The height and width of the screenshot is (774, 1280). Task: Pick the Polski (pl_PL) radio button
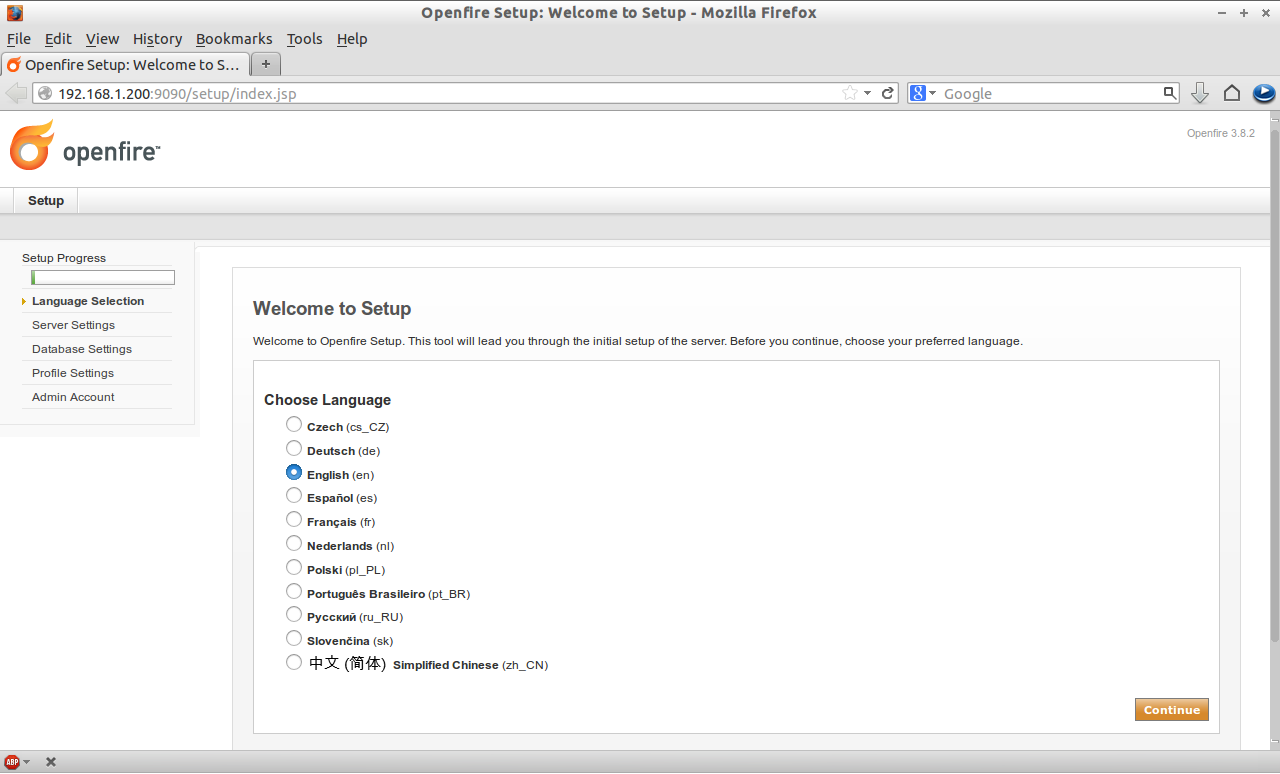(x=294, y=568)
